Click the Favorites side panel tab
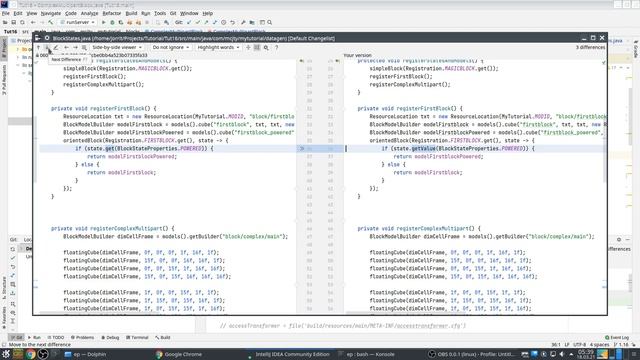 pyautogui.click(x=4, y=318)
